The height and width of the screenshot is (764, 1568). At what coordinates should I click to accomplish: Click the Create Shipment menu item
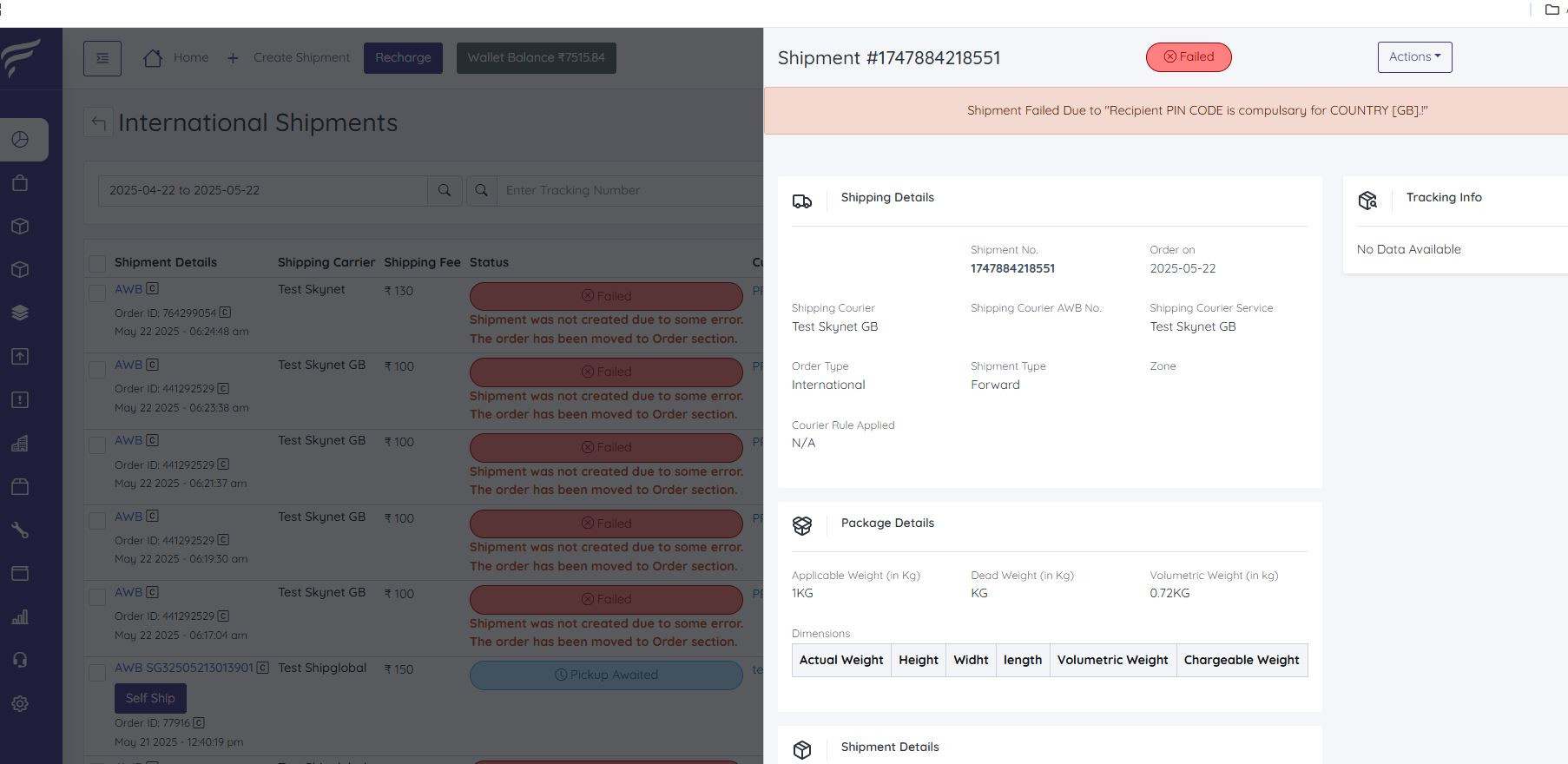coord(301,58)
